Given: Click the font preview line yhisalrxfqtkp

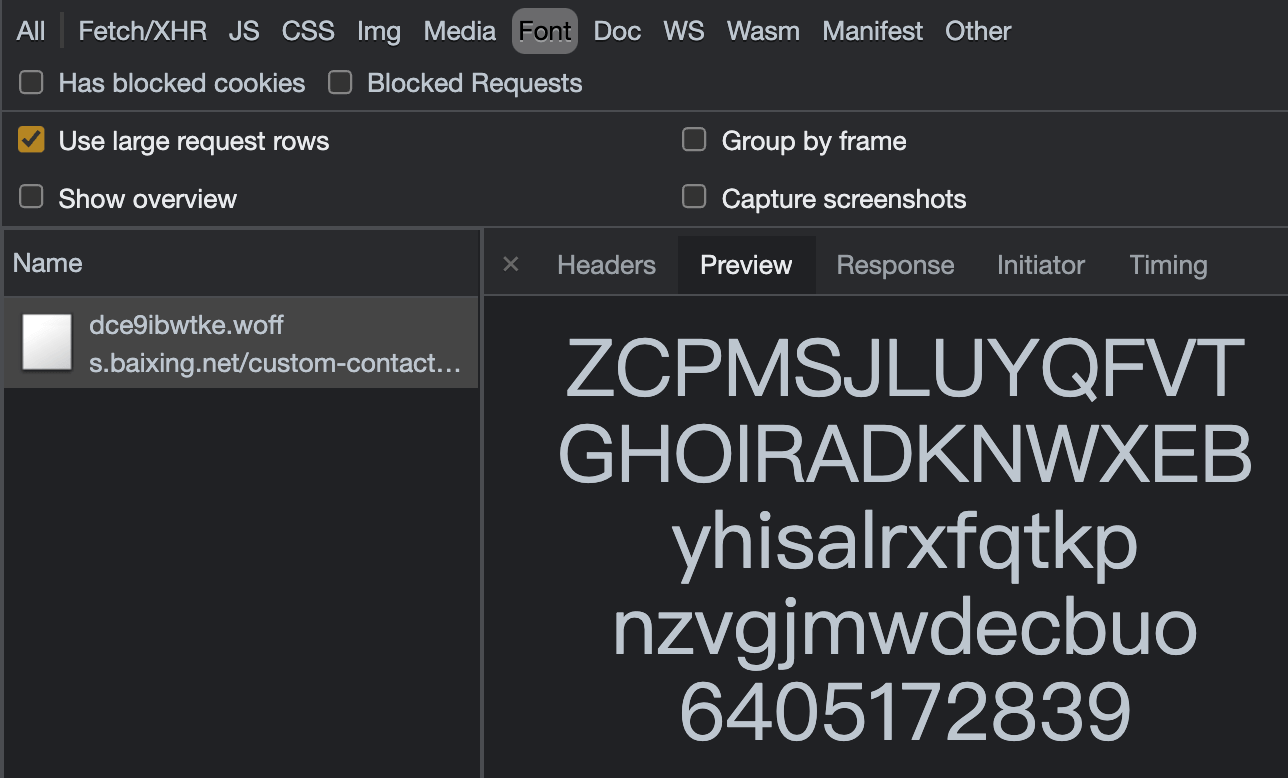Looking at the screenshot, I should 905,545.
